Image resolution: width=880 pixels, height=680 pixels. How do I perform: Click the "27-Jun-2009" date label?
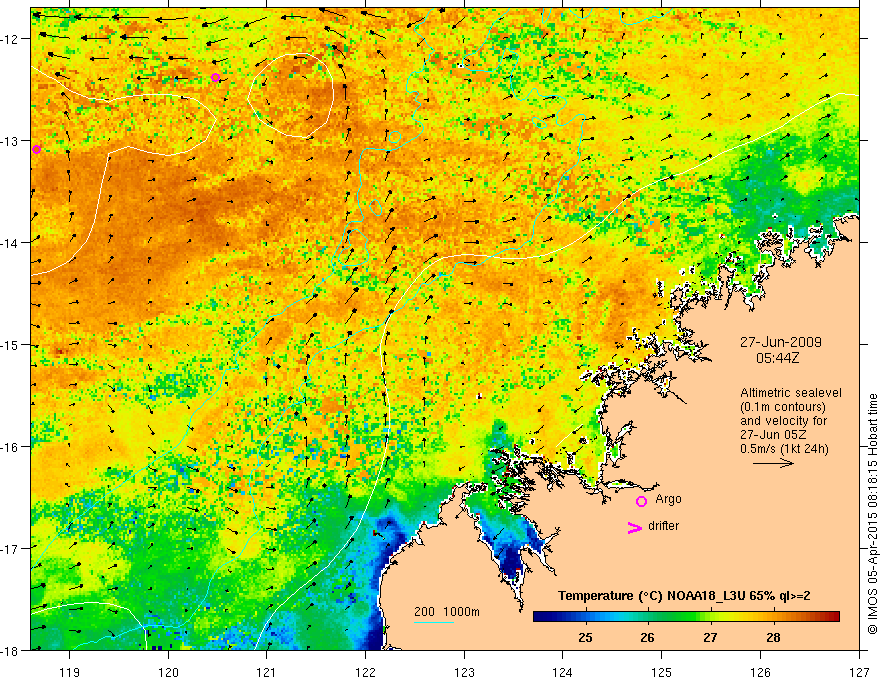point(781,342)
